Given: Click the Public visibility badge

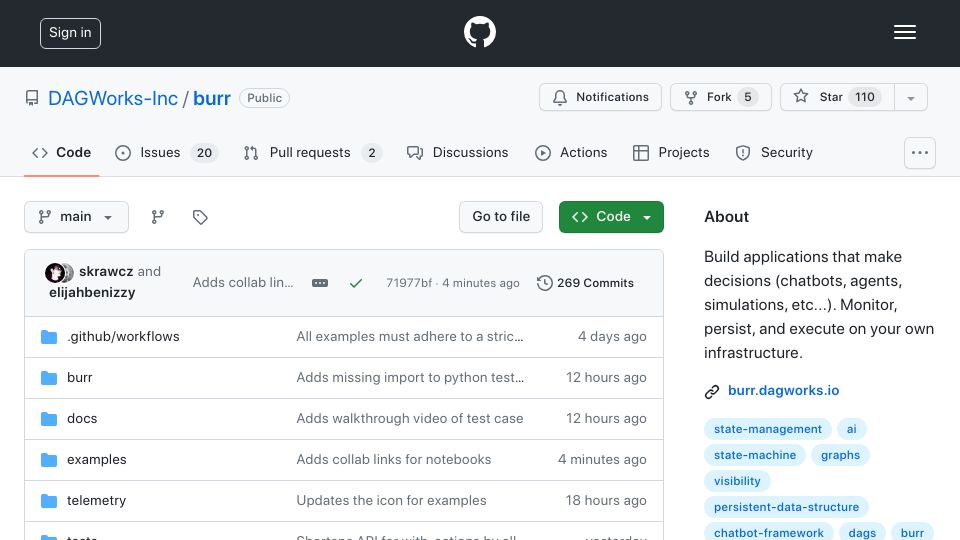Looking at the screenshot, I should pyautogui.click(x=264, y=98).
